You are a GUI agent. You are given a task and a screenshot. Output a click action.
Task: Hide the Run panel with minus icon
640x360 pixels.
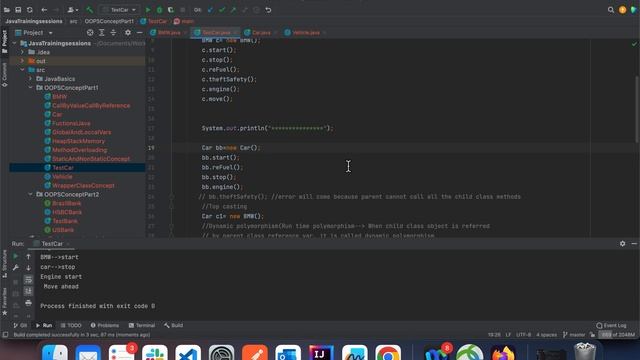634,243
